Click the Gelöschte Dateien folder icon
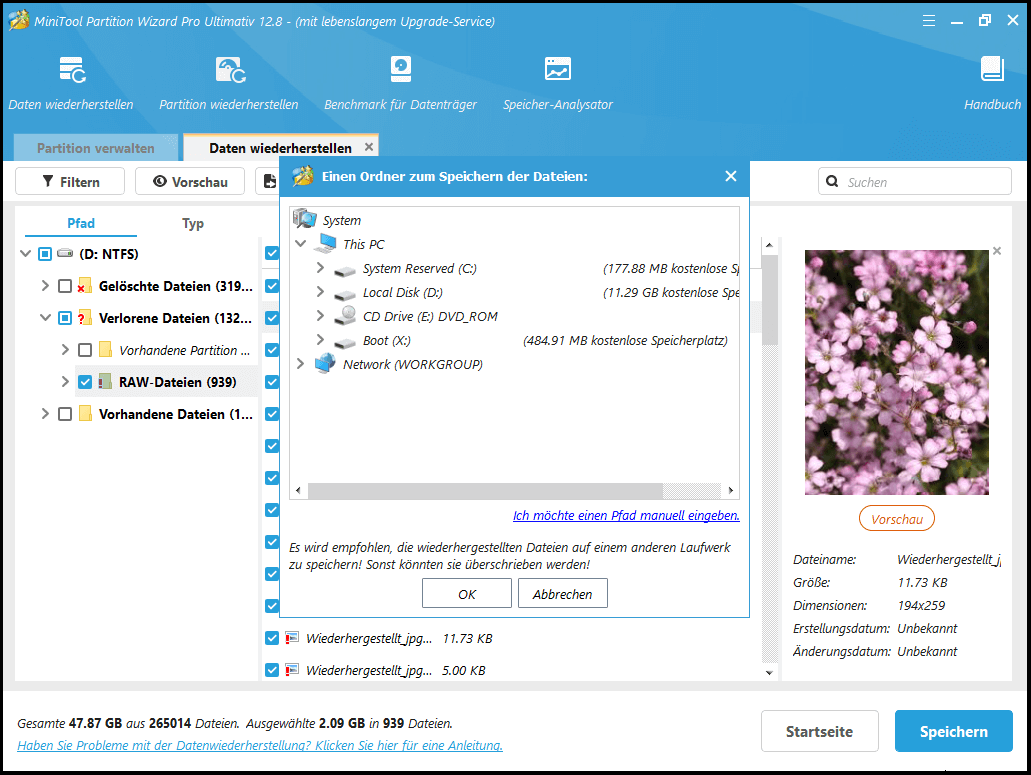 [84, 286]
